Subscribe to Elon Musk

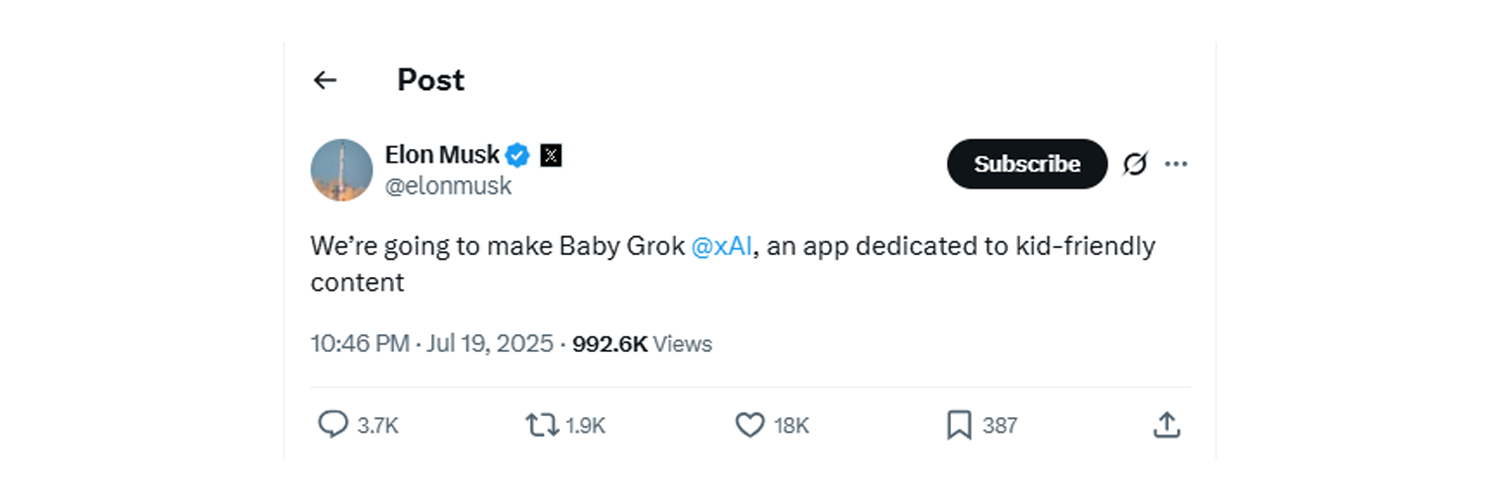point(1027,164)
